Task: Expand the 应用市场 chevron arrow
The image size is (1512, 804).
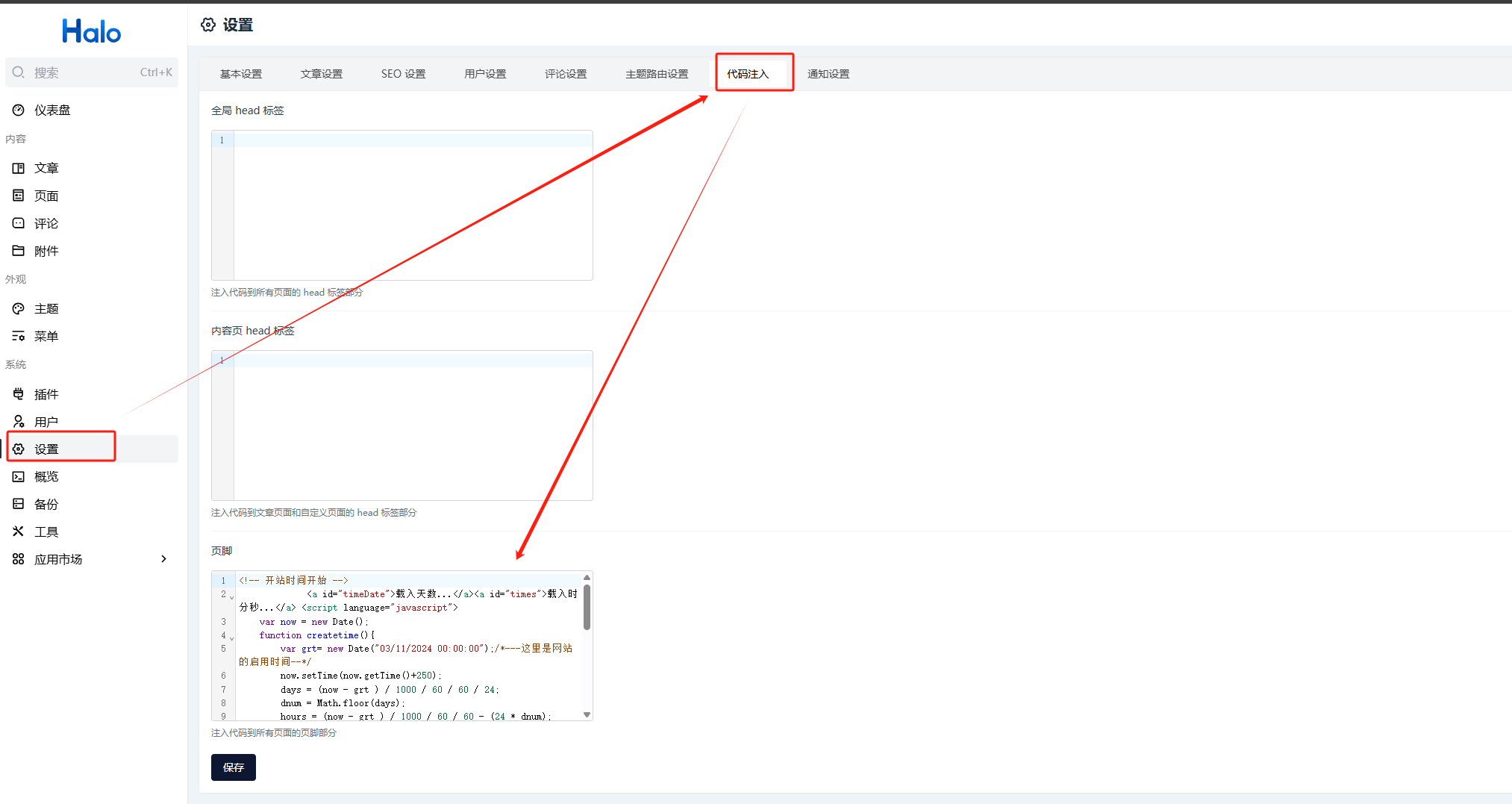Action: coord(163,559)
